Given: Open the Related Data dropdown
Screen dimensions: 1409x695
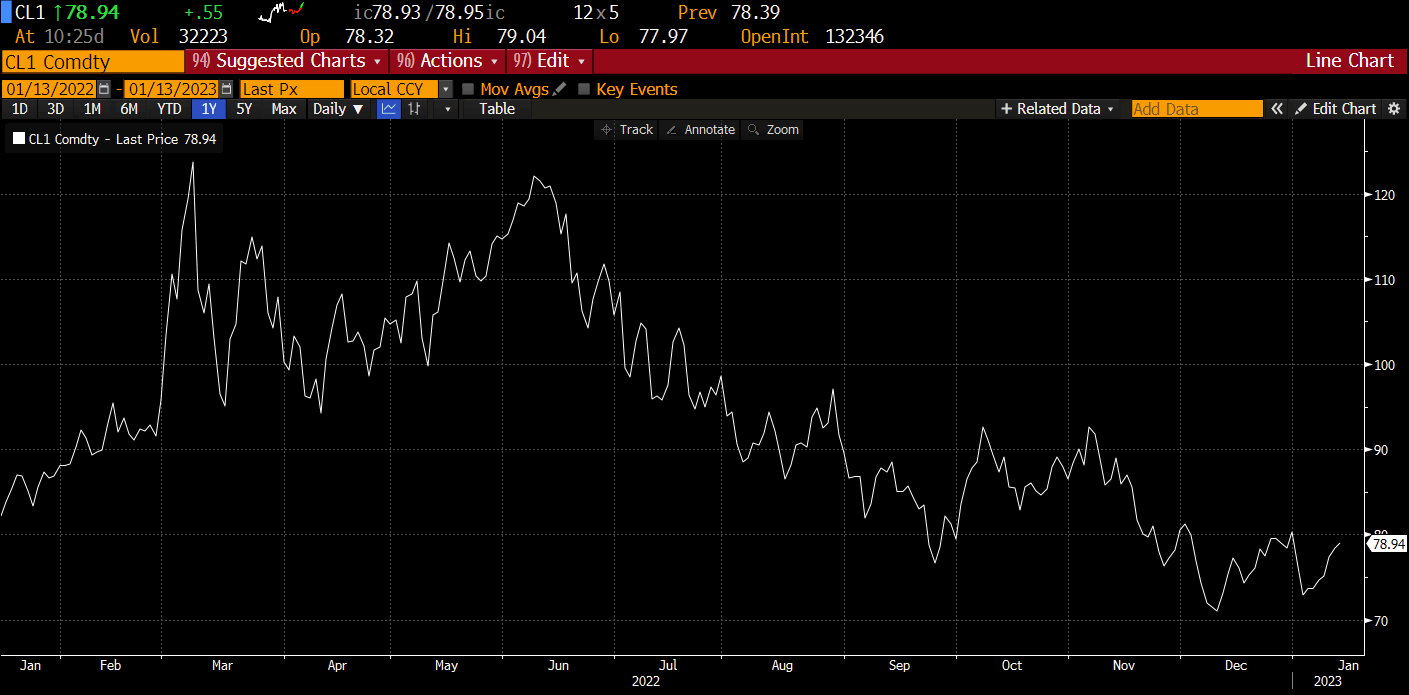Looking at the screenshot, I should (1057, 109).
